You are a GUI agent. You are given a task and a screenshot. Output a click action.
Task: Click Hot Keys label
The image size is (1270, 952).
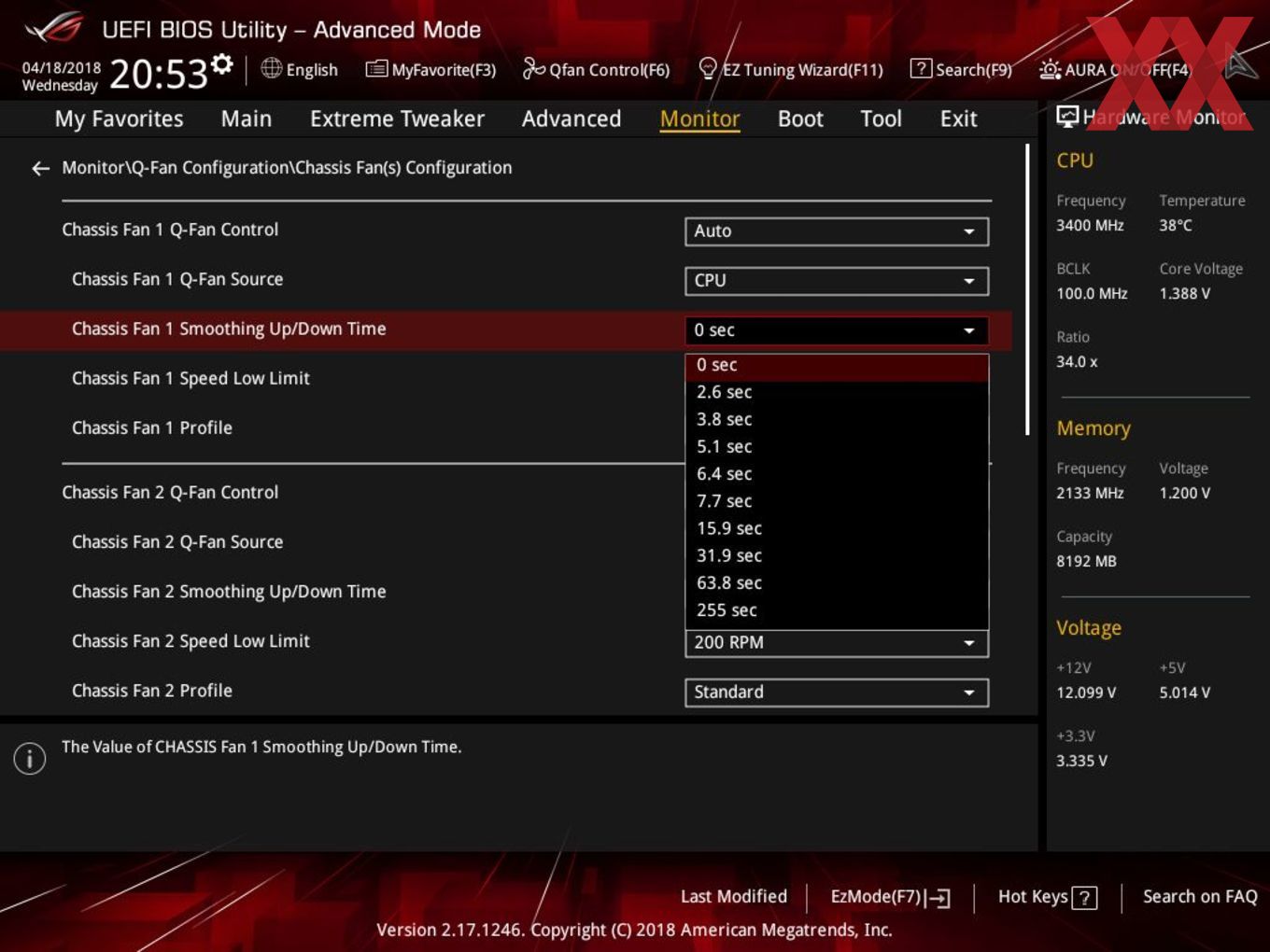[x=1033, y=897]
